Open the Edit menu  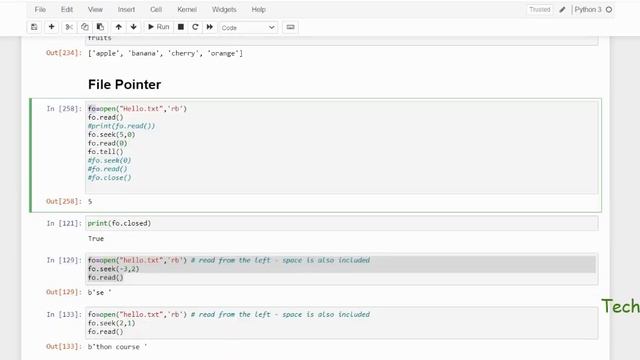click(x=67, y=9)
